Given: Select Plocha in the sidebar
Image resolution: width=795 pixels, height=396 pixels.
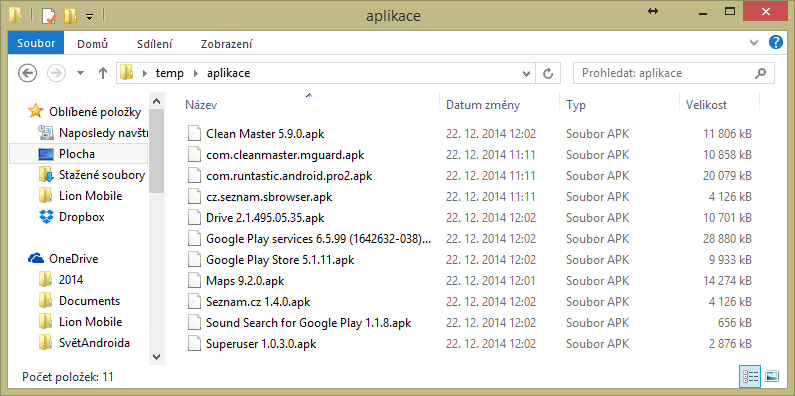Looking at the screenshot, I should 77,154.
